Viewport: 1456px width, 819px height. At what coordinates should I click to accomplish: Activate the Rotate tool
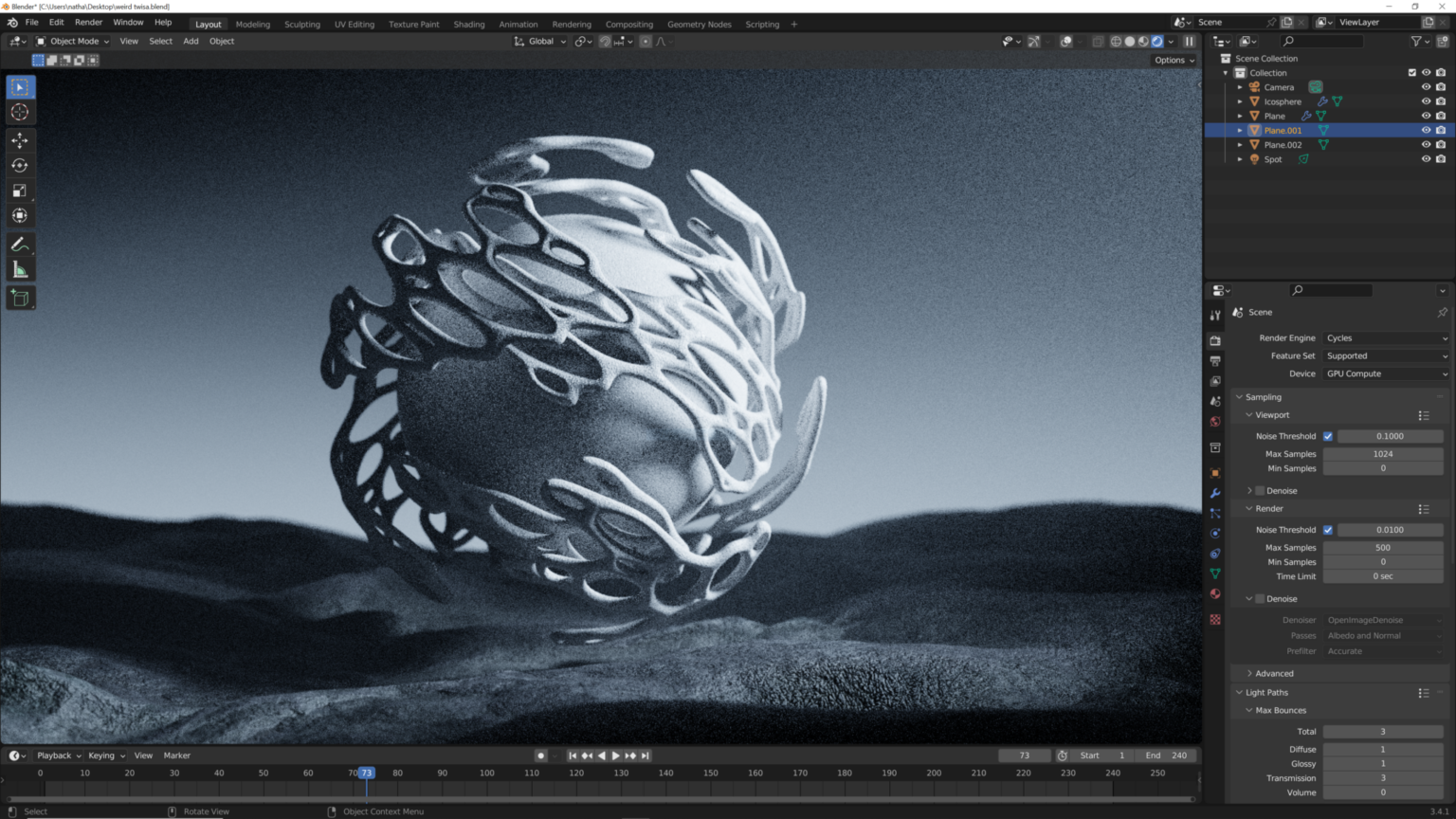(x=20, y=165)
